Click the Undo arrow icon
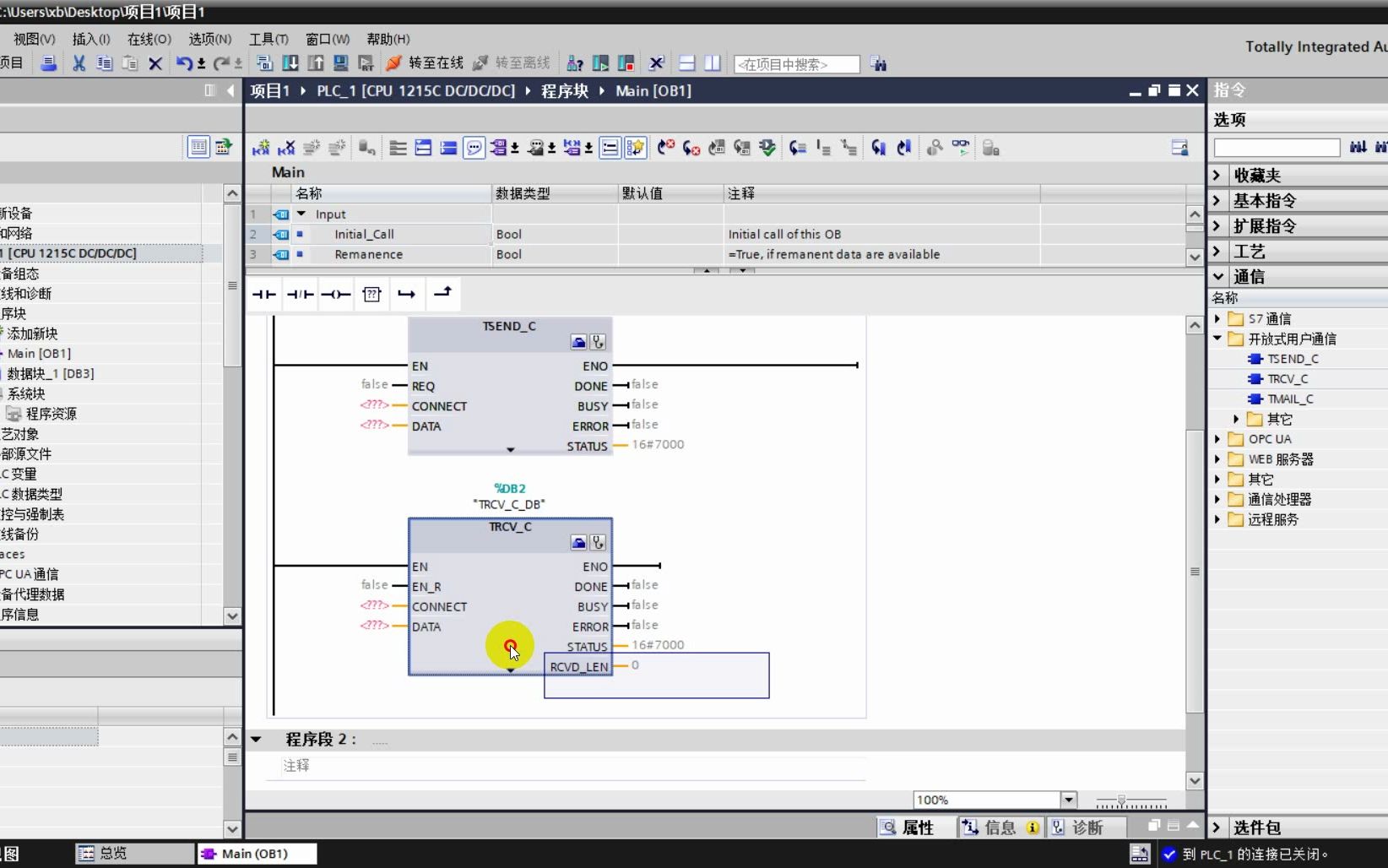 point(184,63)
